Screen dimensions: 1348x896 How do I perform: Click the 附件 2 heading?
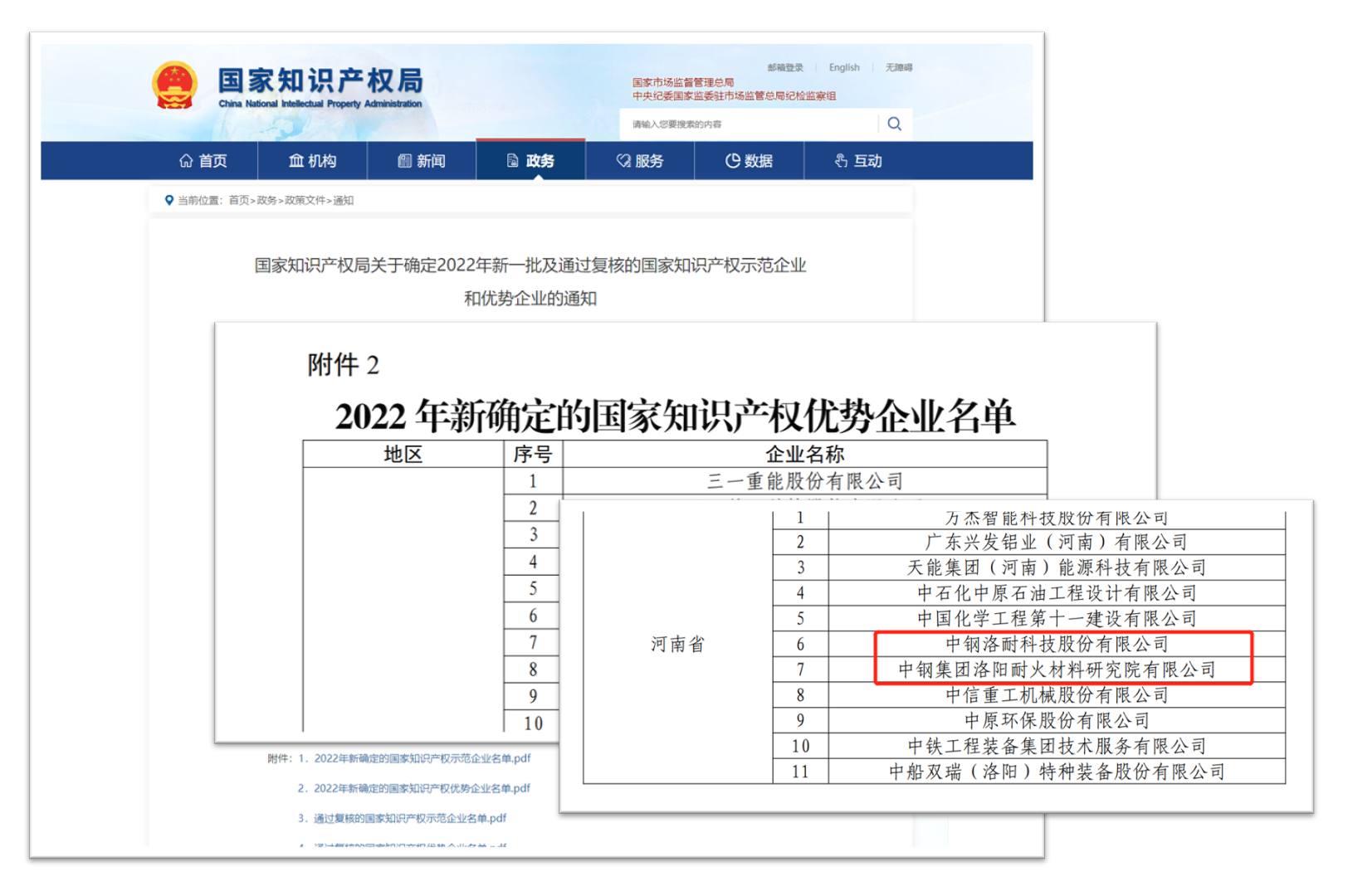pos(343,364)
